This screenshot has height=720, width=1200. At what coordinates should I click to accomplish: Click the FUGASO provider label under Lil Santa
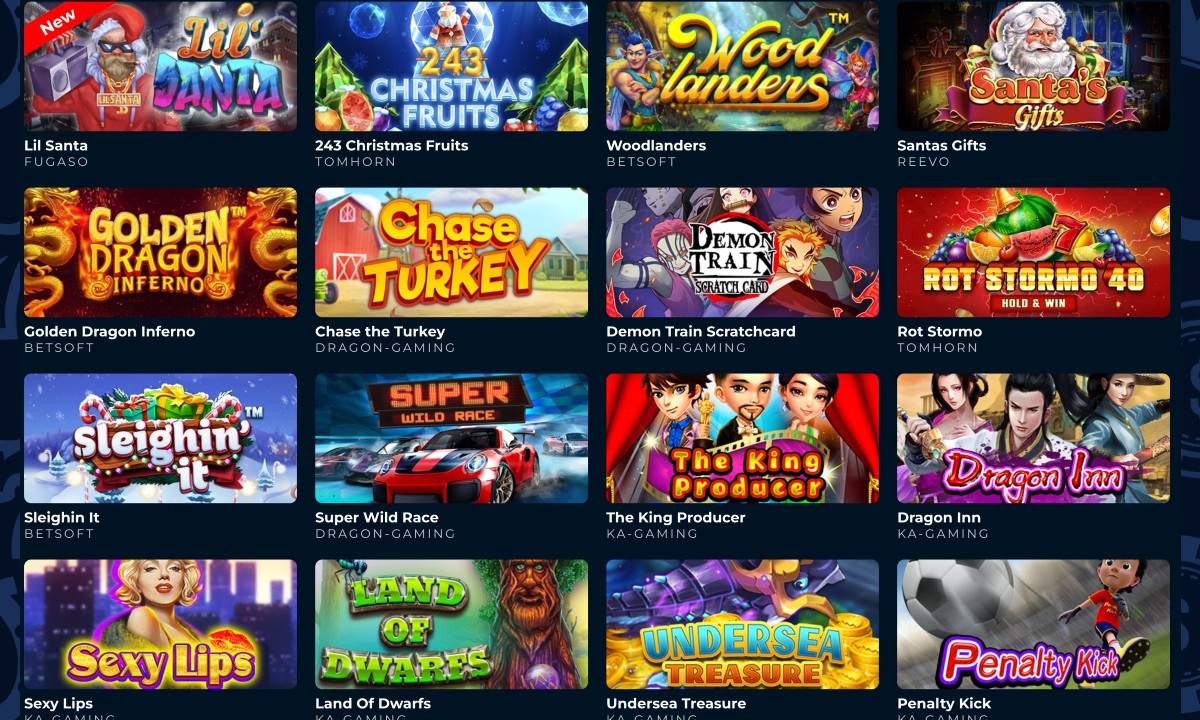(56, 162)
